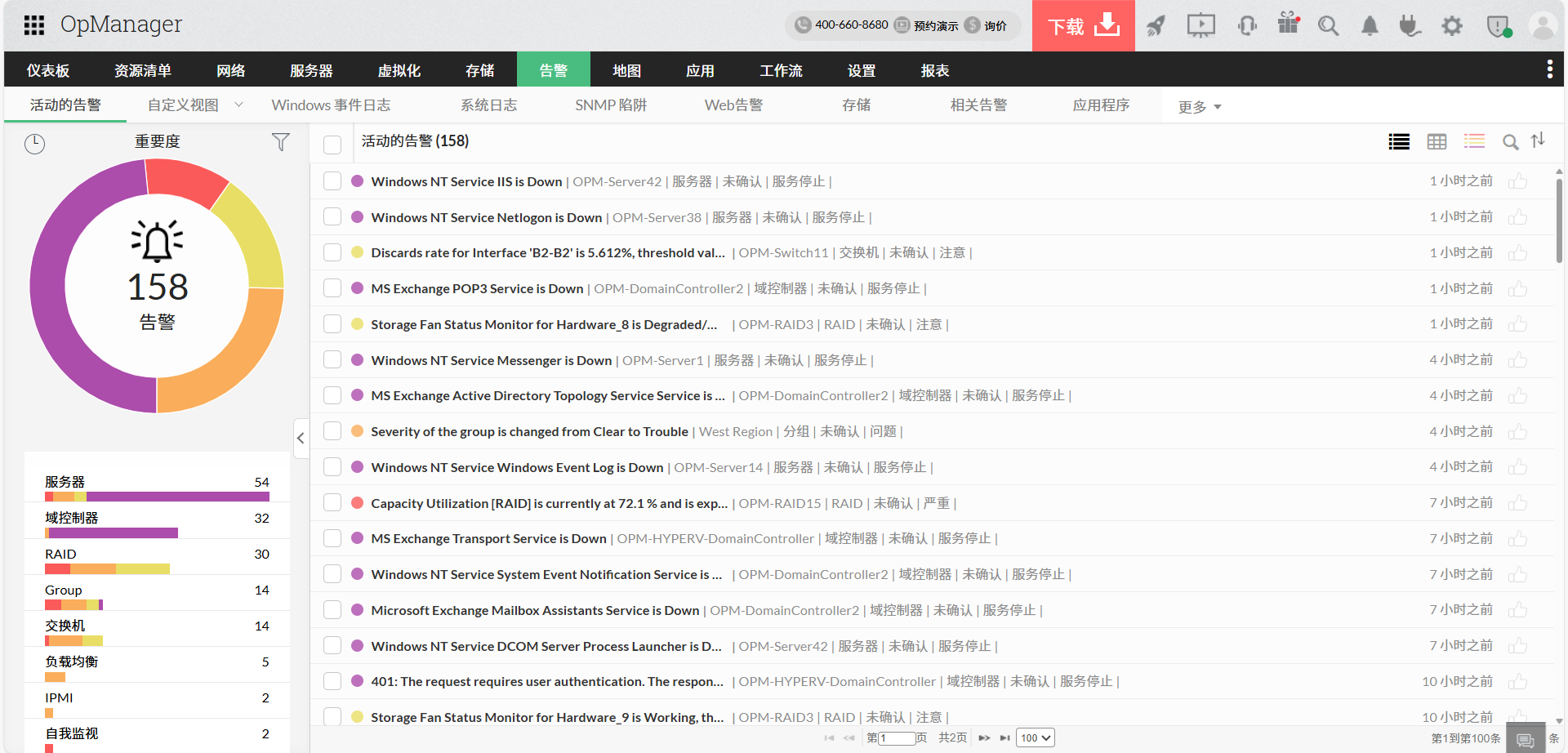Expand the 更多 dropdown menu

(1199, 107)
